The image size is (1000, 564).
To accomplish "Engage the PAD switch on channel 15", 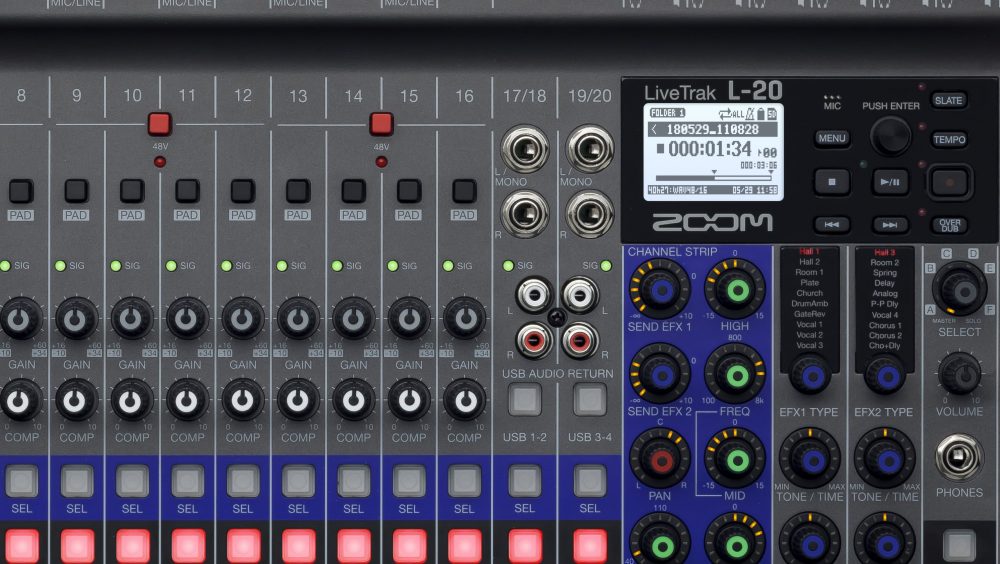I will (x=409, y=191).
